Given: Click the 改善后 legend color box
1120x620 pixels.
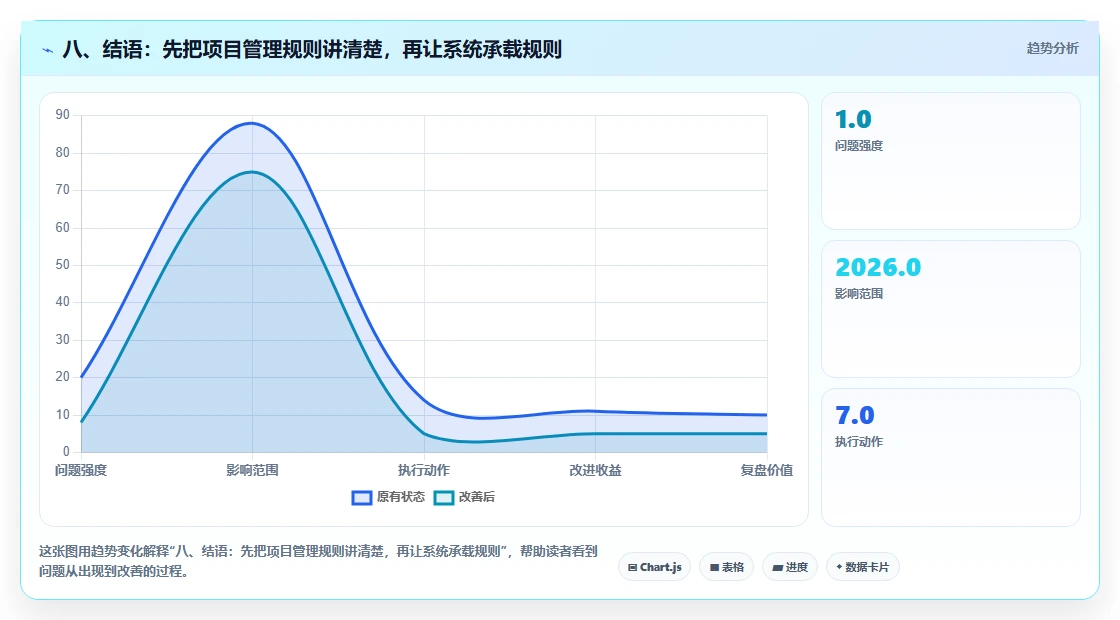Looking at the screenshot, I should pos(444,498).
